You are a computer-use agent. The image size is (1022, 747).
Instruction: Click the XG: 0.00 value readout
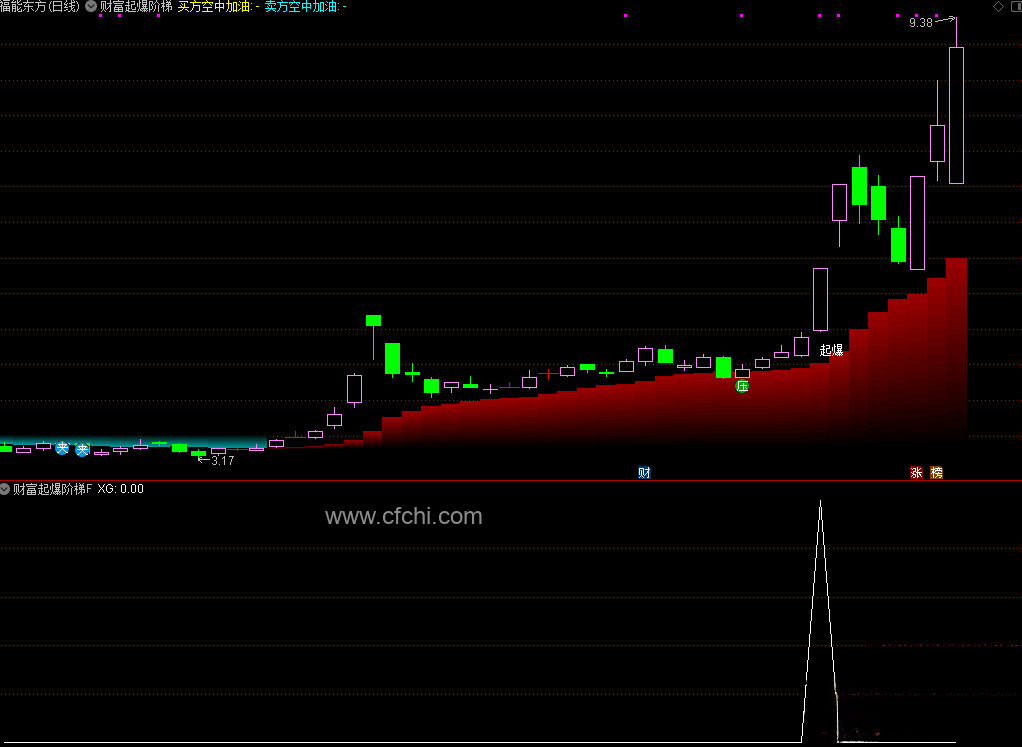click(x=121, y=489)
